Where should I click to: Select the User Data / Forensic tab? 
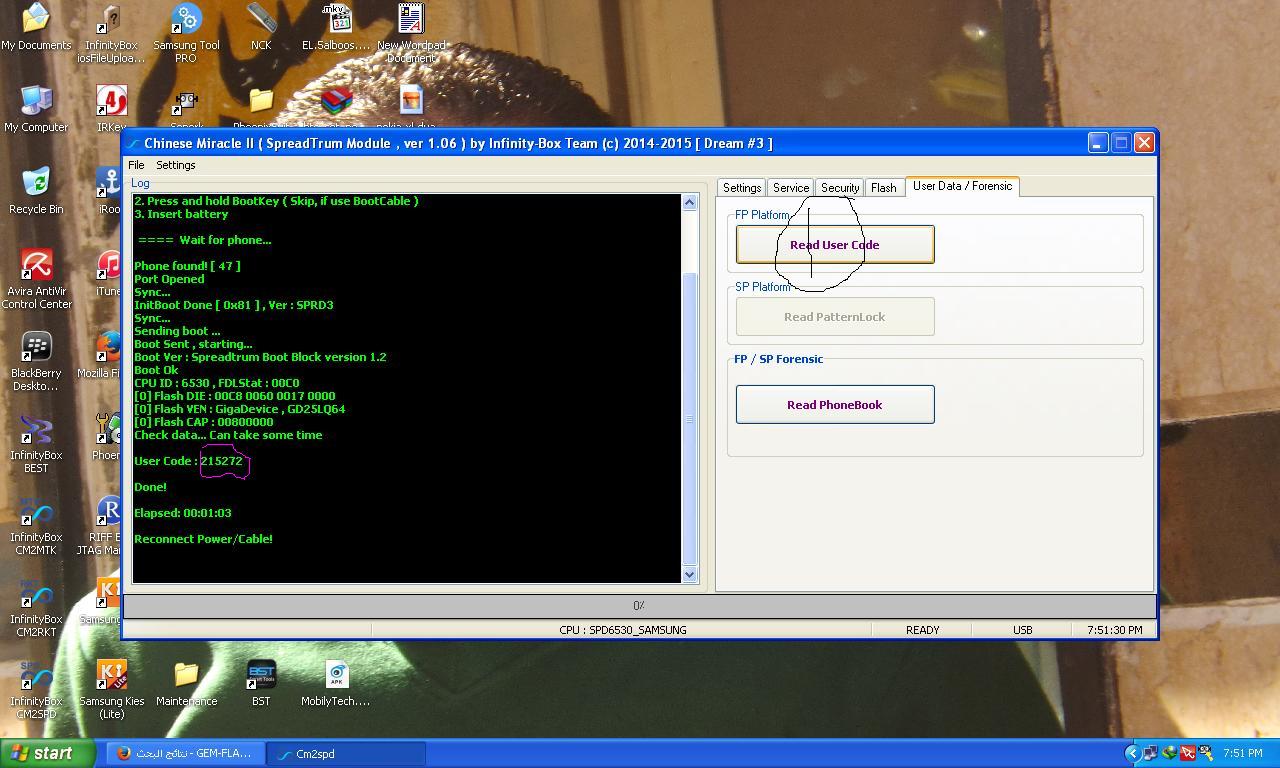(x=962, y=186)
